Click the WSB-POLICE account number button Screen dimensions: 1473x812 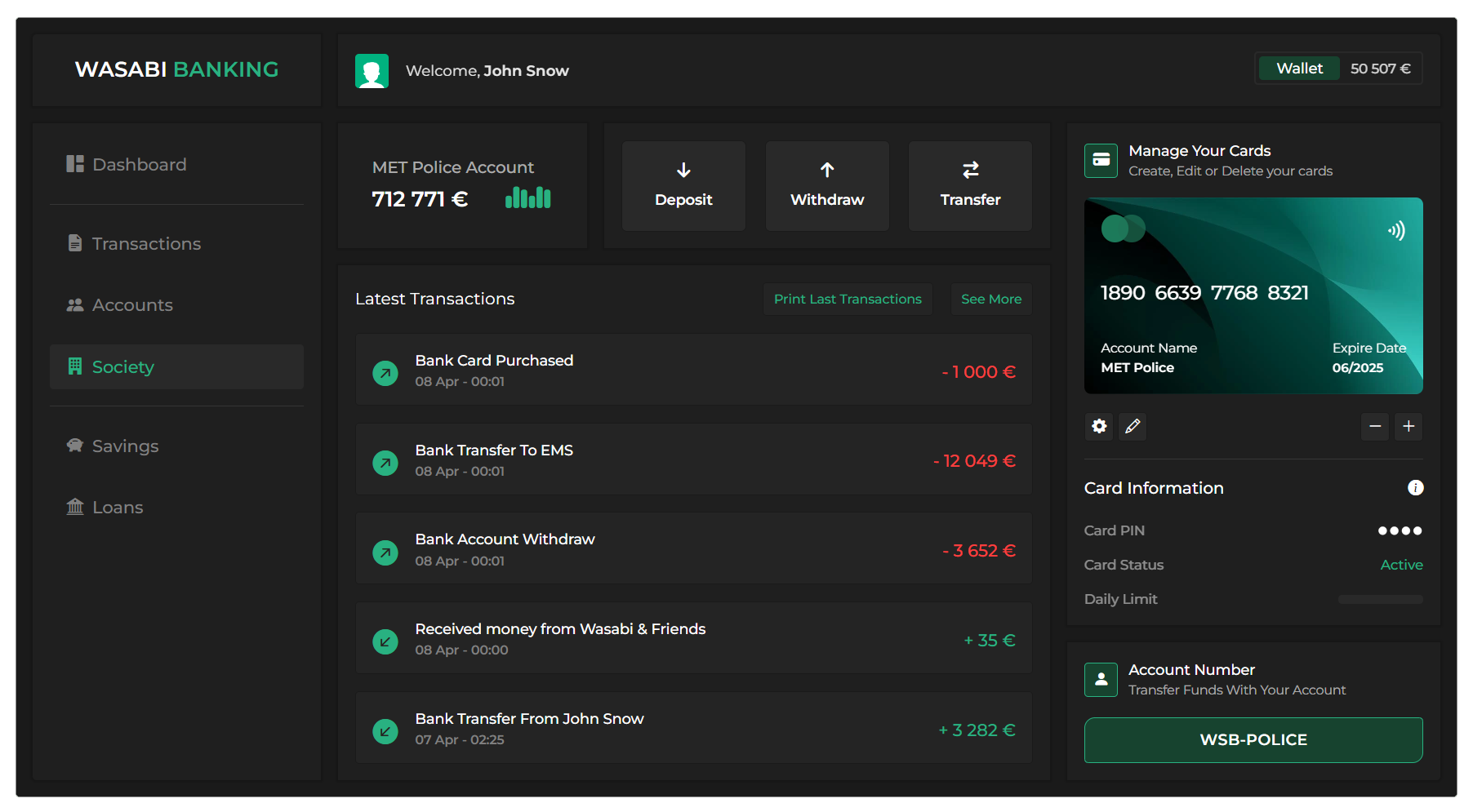[1253, 739]
